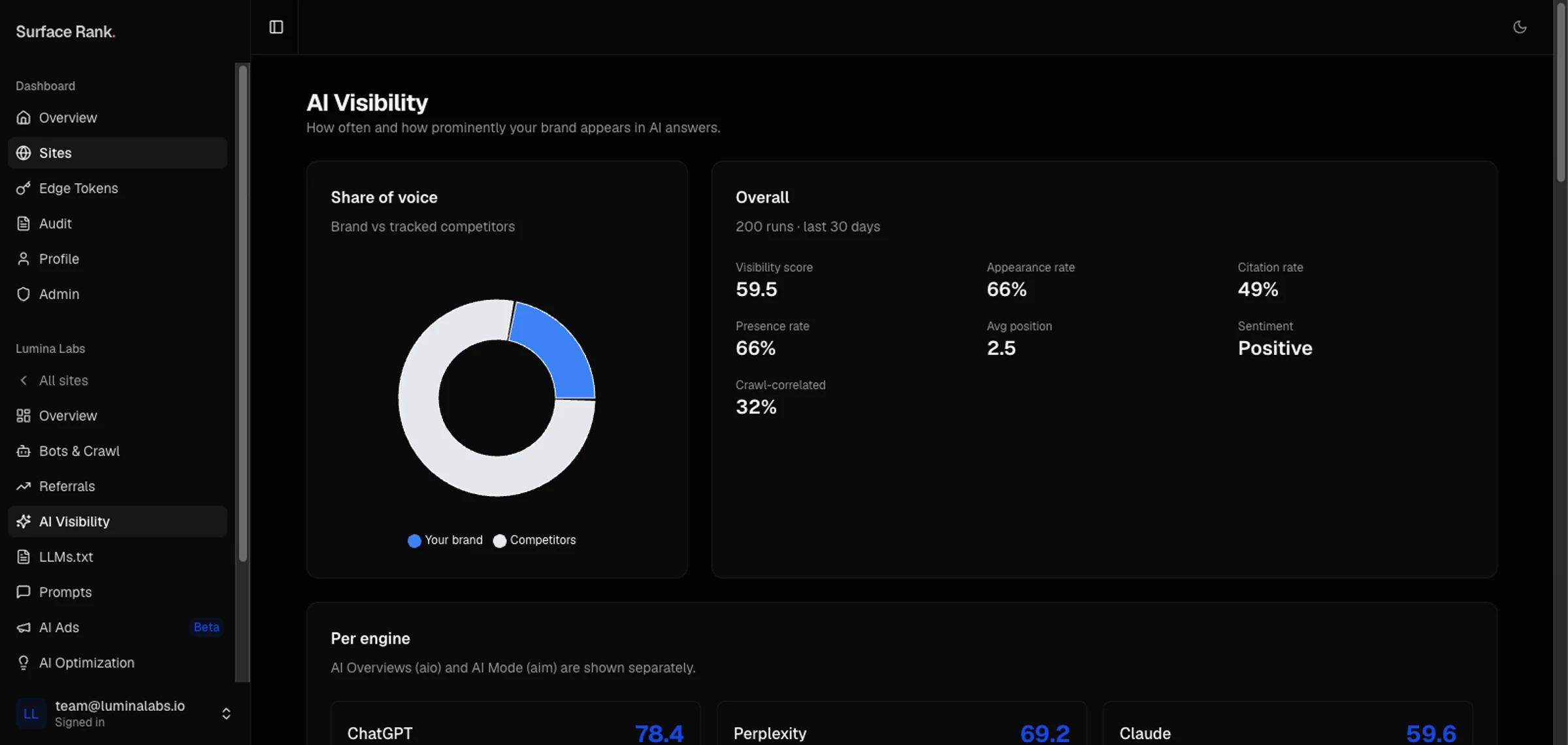Click the Surface Rank logo
The width and height of the screenshot is (1568, 745).
[x=65, y=31]
